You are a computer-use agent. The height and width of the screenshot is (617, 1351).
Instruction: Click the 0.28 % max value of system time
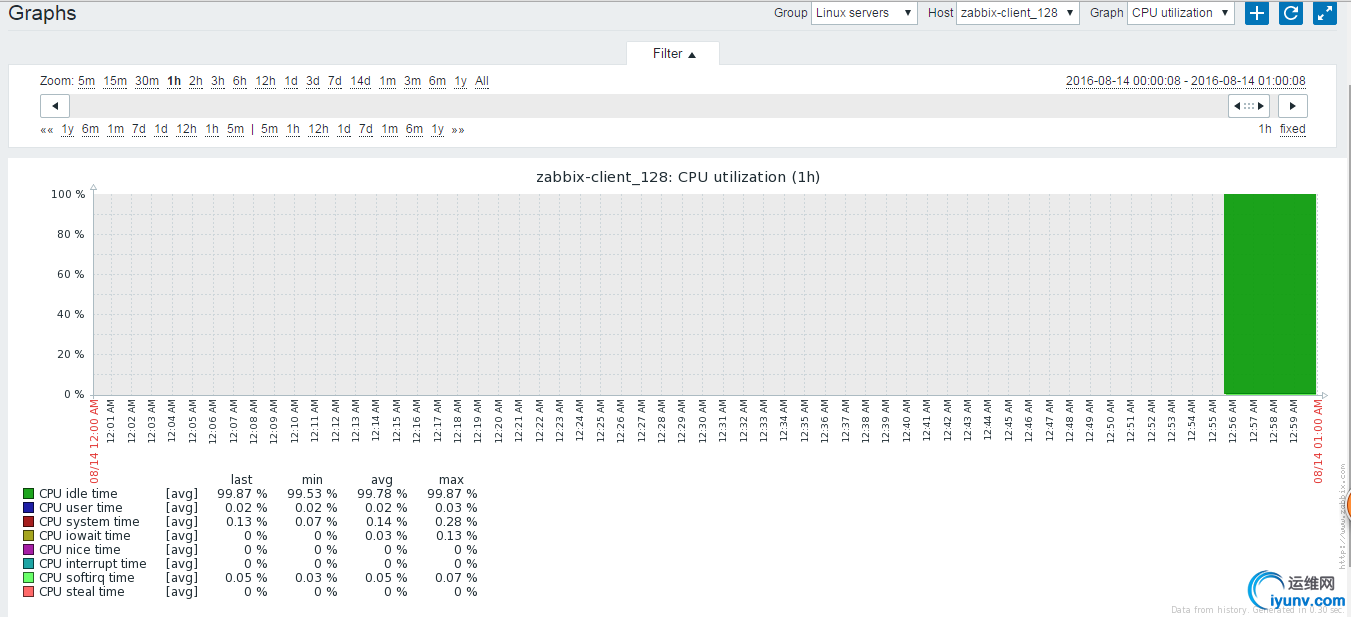point(455,522)
